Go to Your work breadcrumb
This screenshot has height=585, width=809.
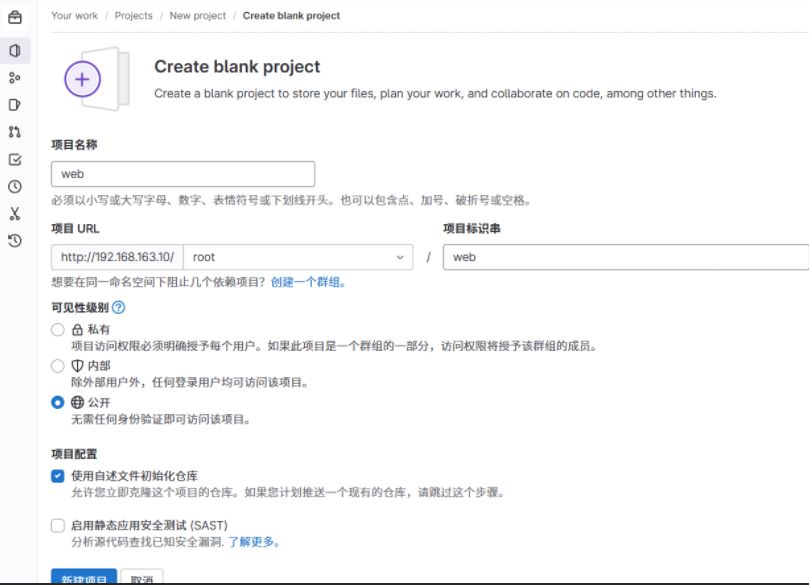[75, 16]
